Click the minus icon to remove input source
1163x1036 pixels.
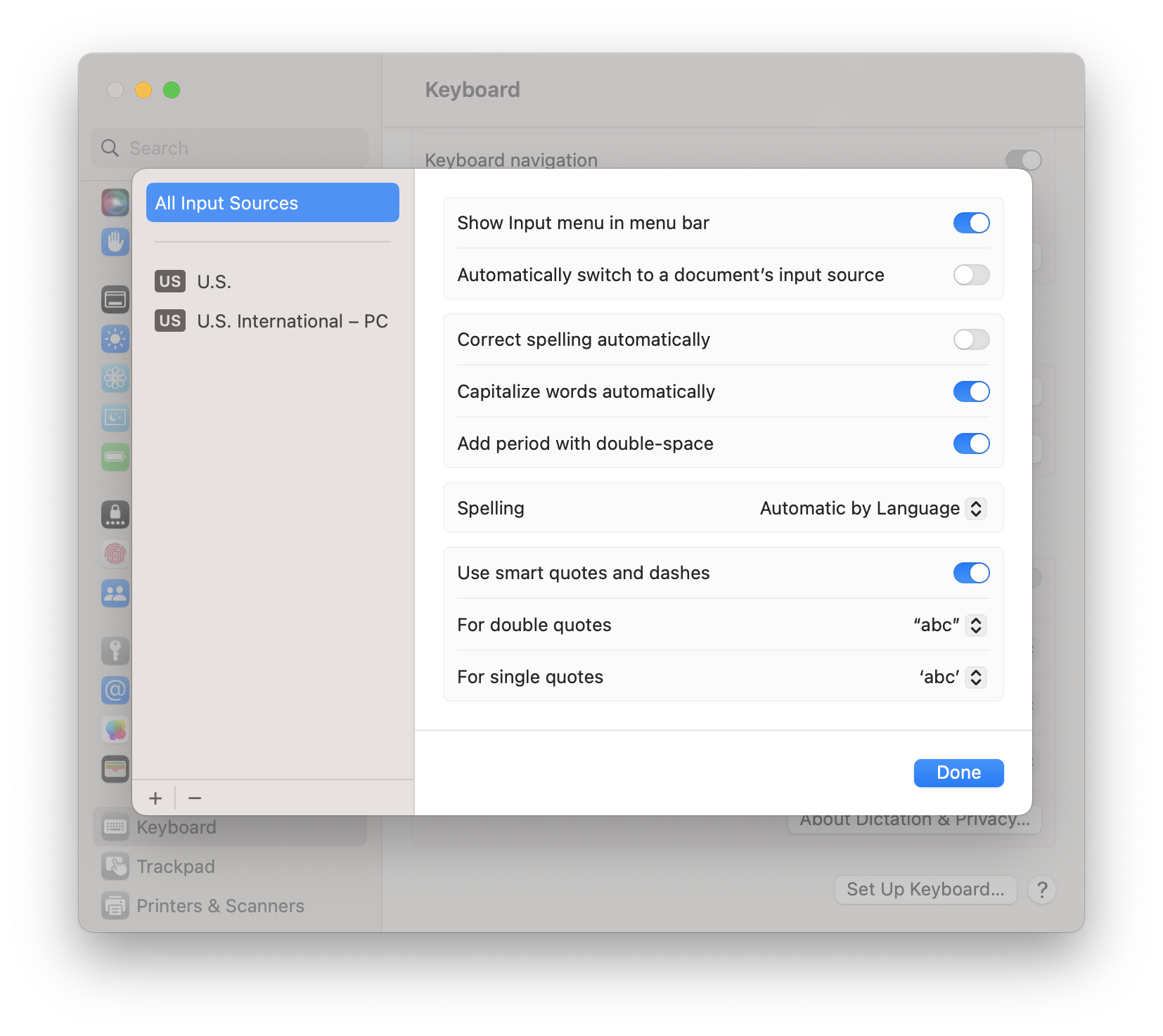(x=195, y=798)
